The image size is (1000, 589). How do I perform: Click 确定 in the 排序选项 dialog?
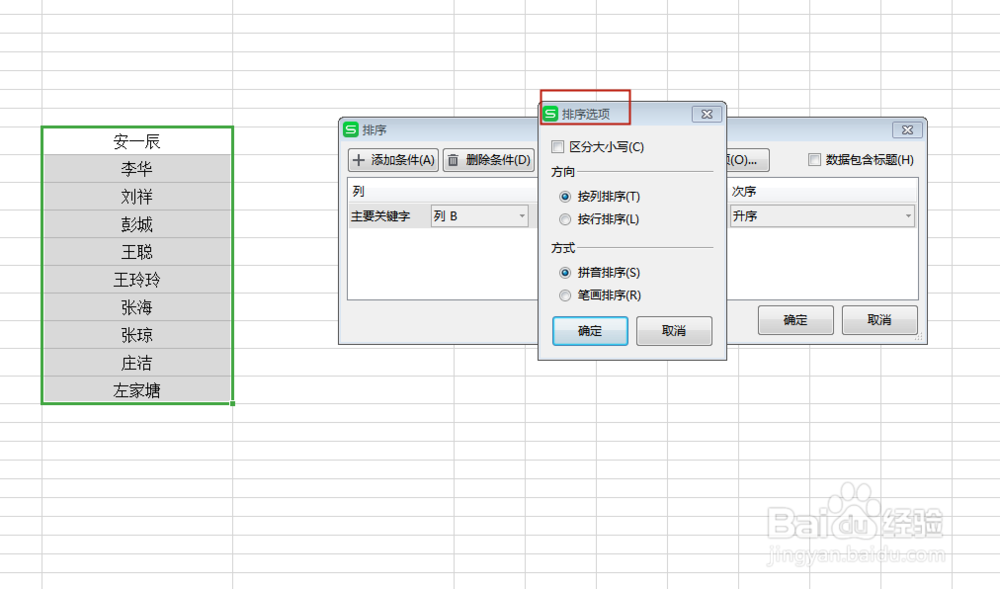coord(589,330)
